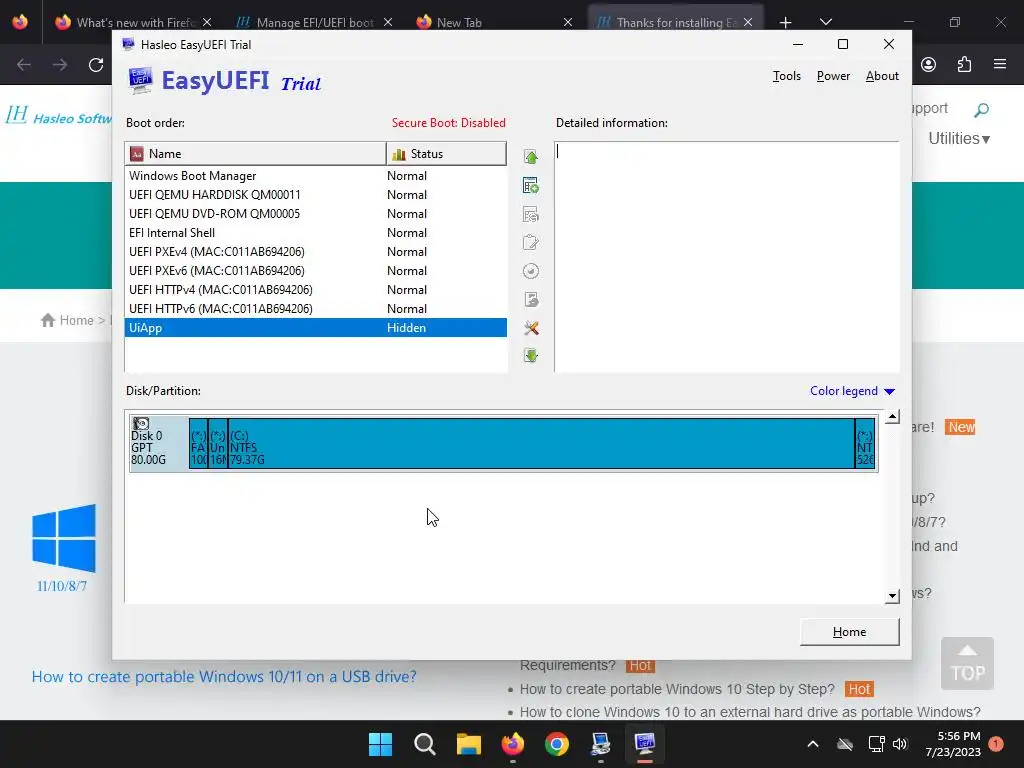Click the grayed backup entry icon
This screenshot has height=768, width=1024.
coord(531,300)
